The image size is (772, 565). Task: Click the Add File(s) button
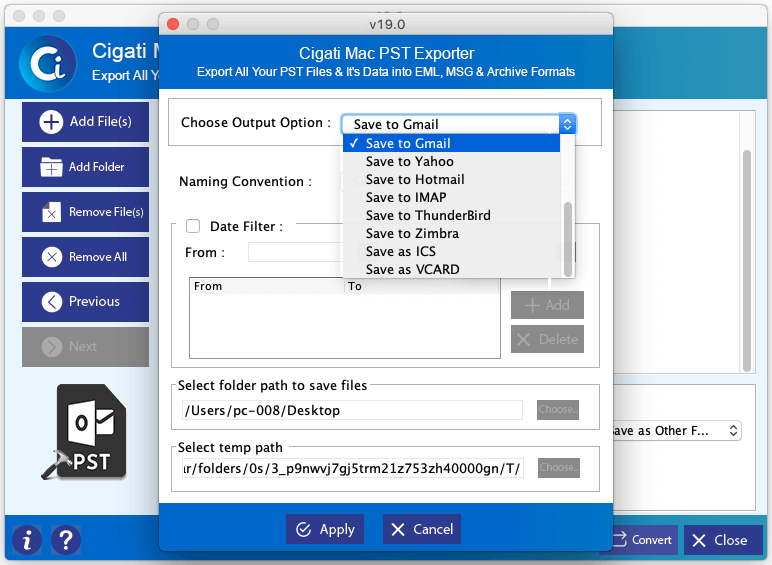(85, 122)
